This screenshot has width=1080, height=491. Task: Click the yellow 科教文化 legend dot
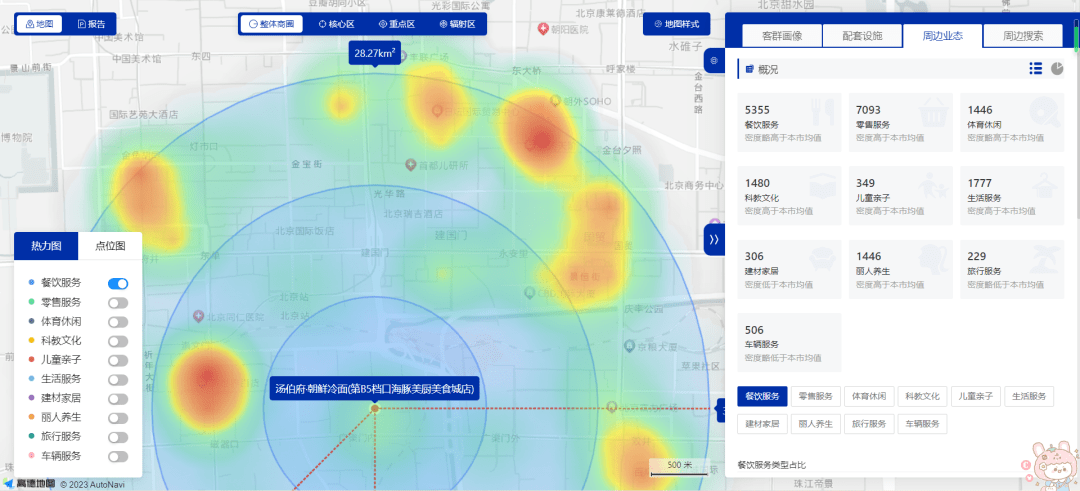31,340
